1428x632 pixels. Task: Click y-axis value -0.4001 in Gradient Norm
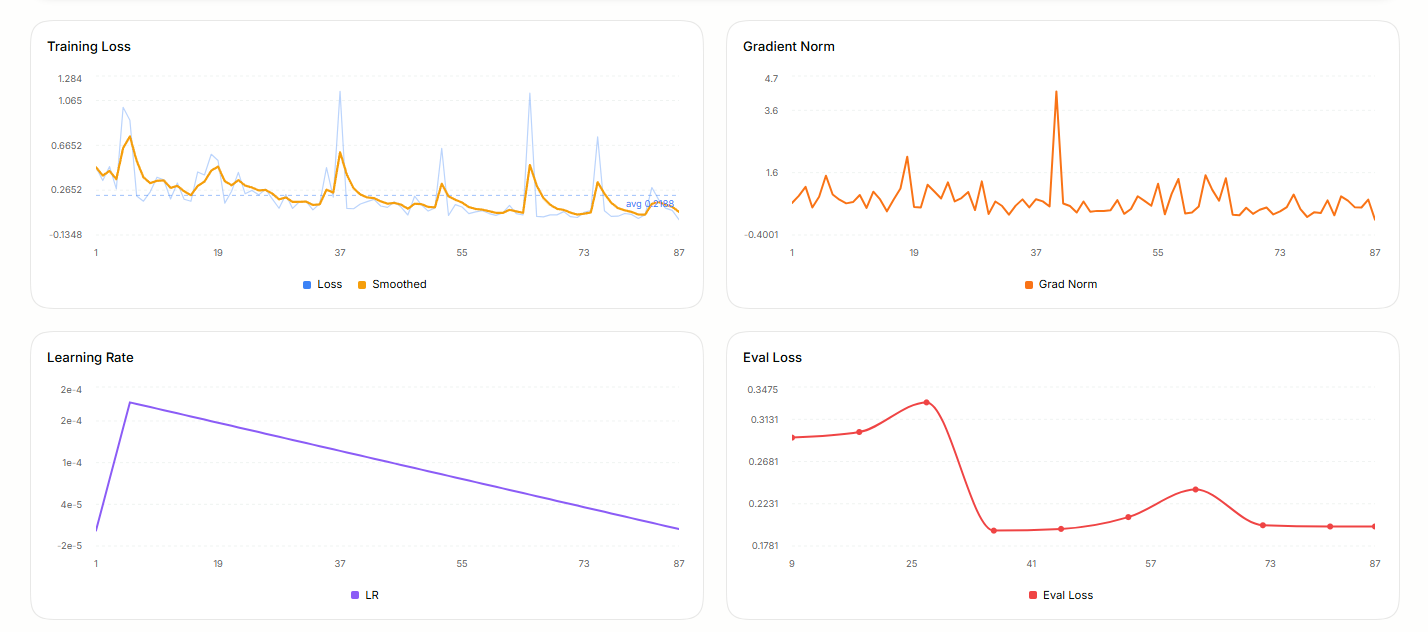coord(762,235)
